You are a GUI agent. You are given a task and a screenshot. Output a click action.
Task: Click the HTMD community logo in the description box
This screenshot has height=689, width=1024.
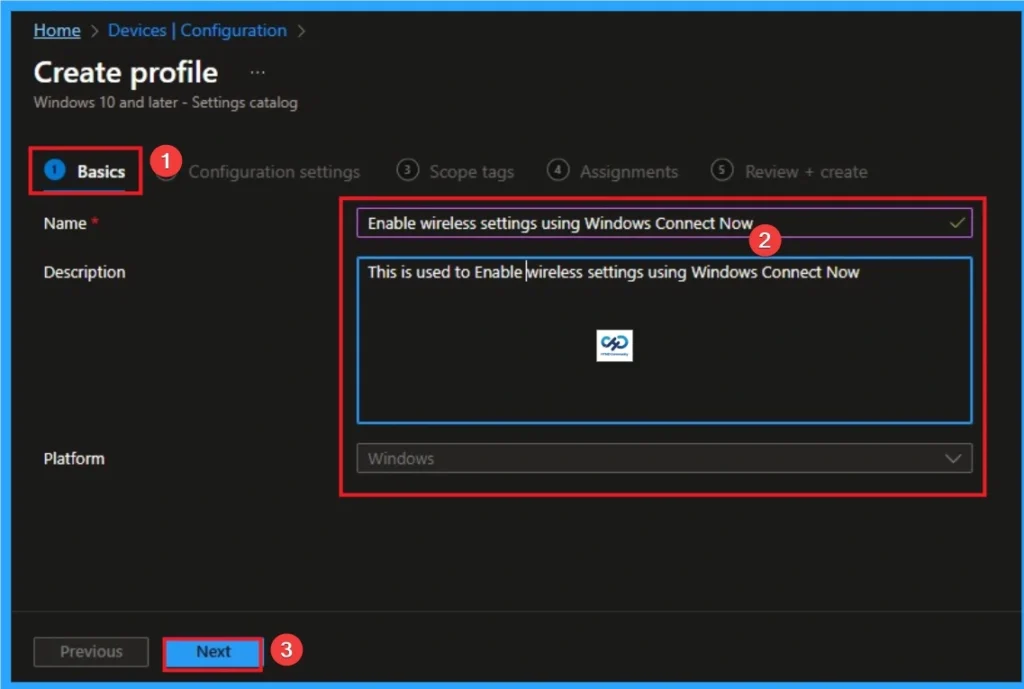click(614, 344)
